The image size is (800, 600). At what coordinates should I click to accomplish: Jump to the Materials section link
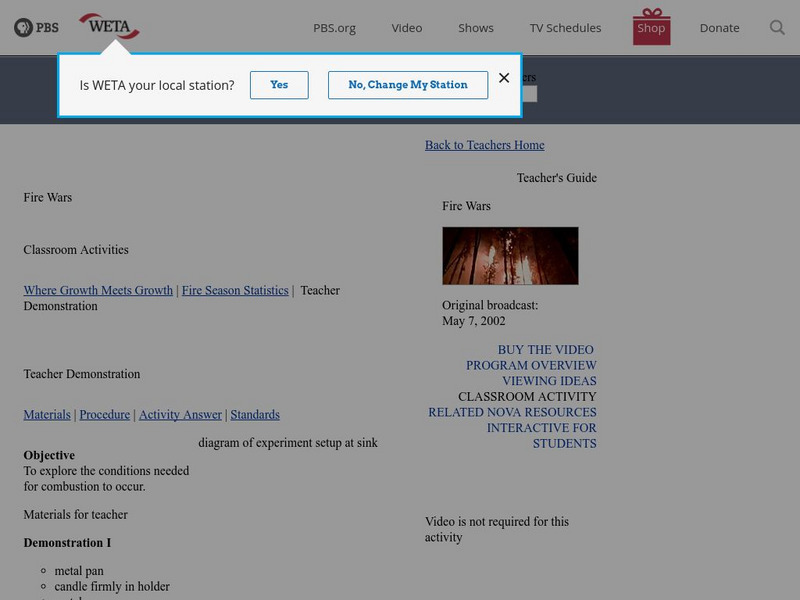coord(47,414)
